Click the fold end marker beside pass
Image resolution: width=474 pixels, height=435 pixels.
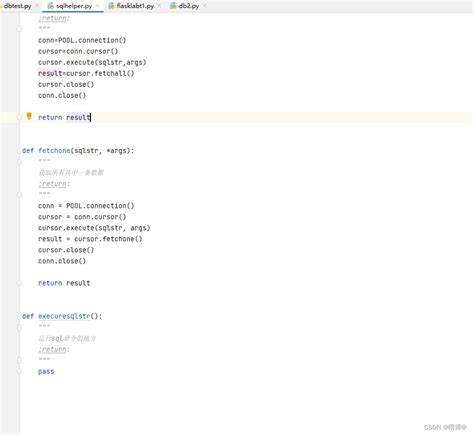click(19, 371)
